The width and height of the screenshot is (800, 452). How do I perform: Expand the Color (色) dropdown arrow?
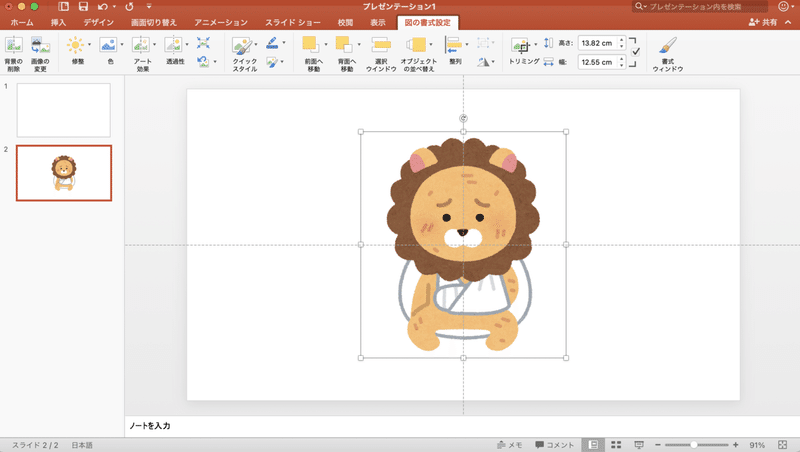pyautogui.click(x=122, y=45)
